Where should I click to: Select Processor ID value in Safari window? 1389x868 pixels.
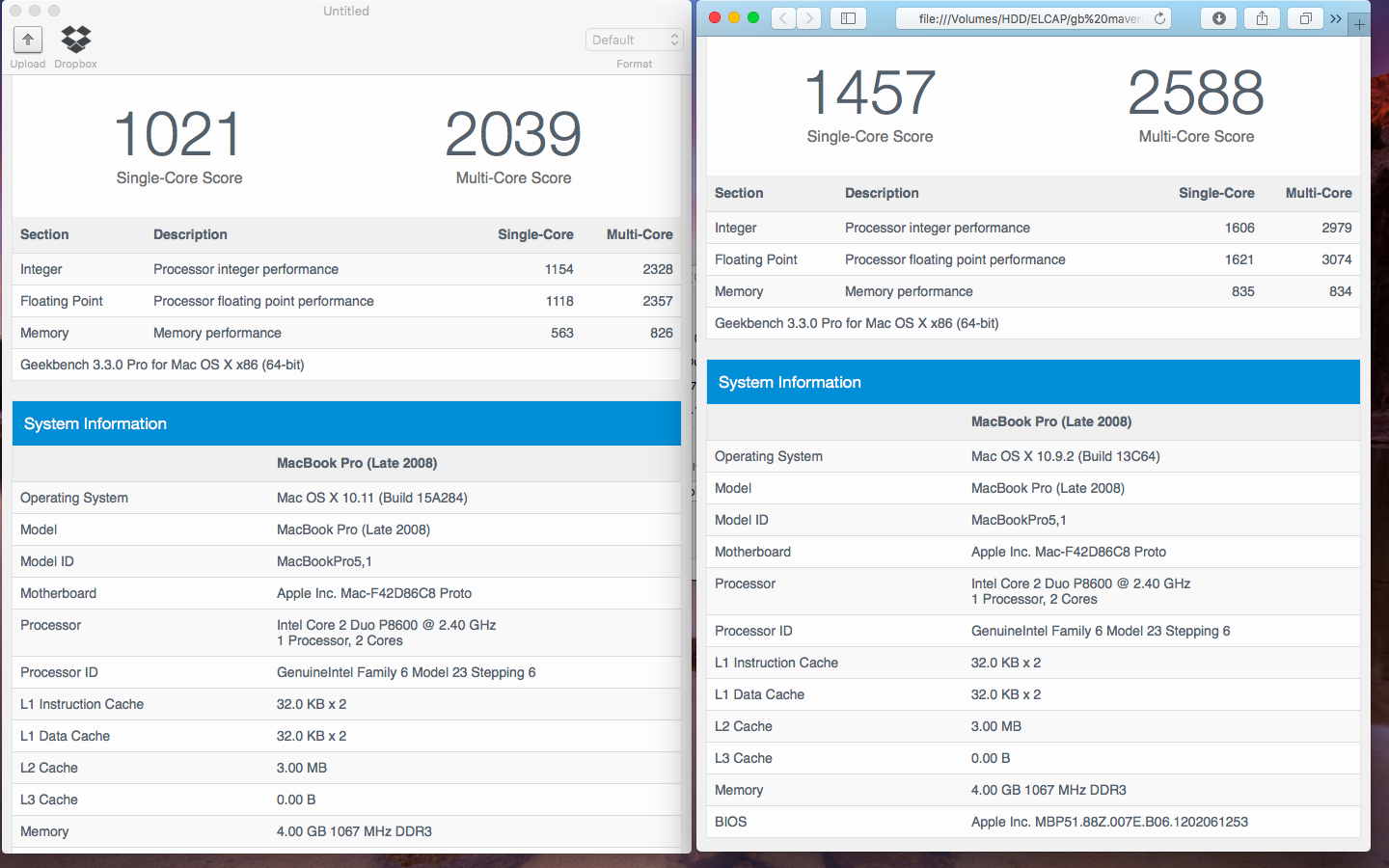pos(1101,631)
